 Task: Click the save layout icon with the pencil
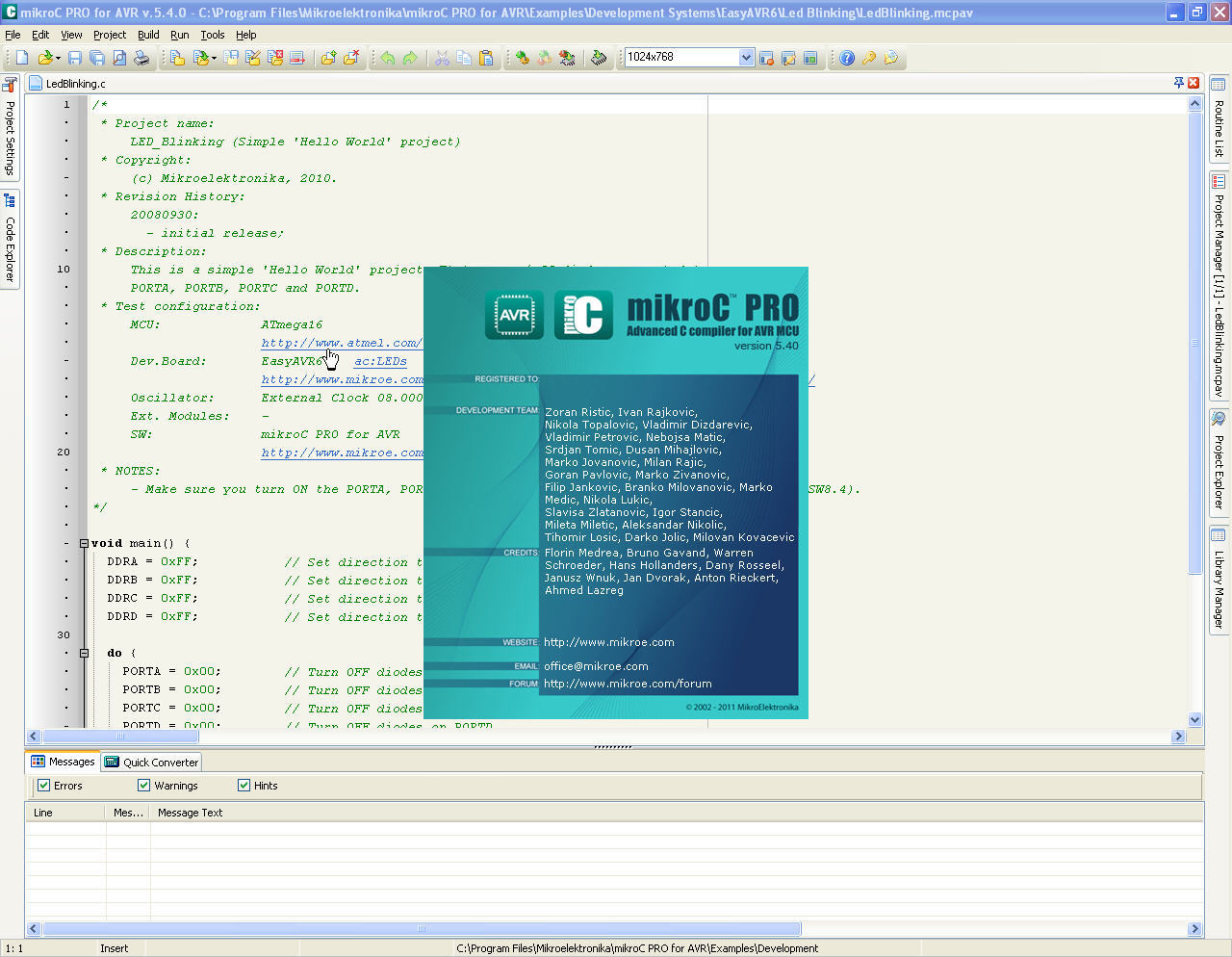pos(788,58)
